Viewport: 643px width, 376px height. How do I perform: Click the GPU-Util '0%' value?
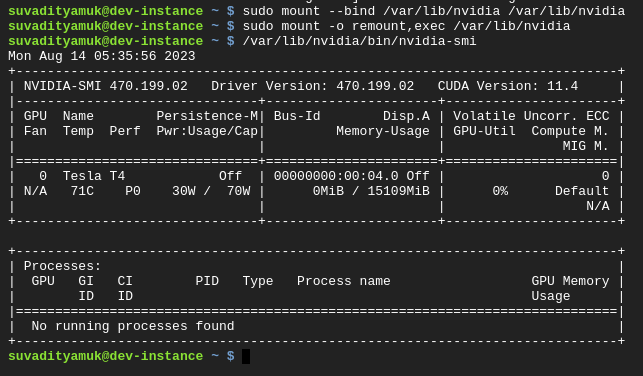(x=500, y=191)
